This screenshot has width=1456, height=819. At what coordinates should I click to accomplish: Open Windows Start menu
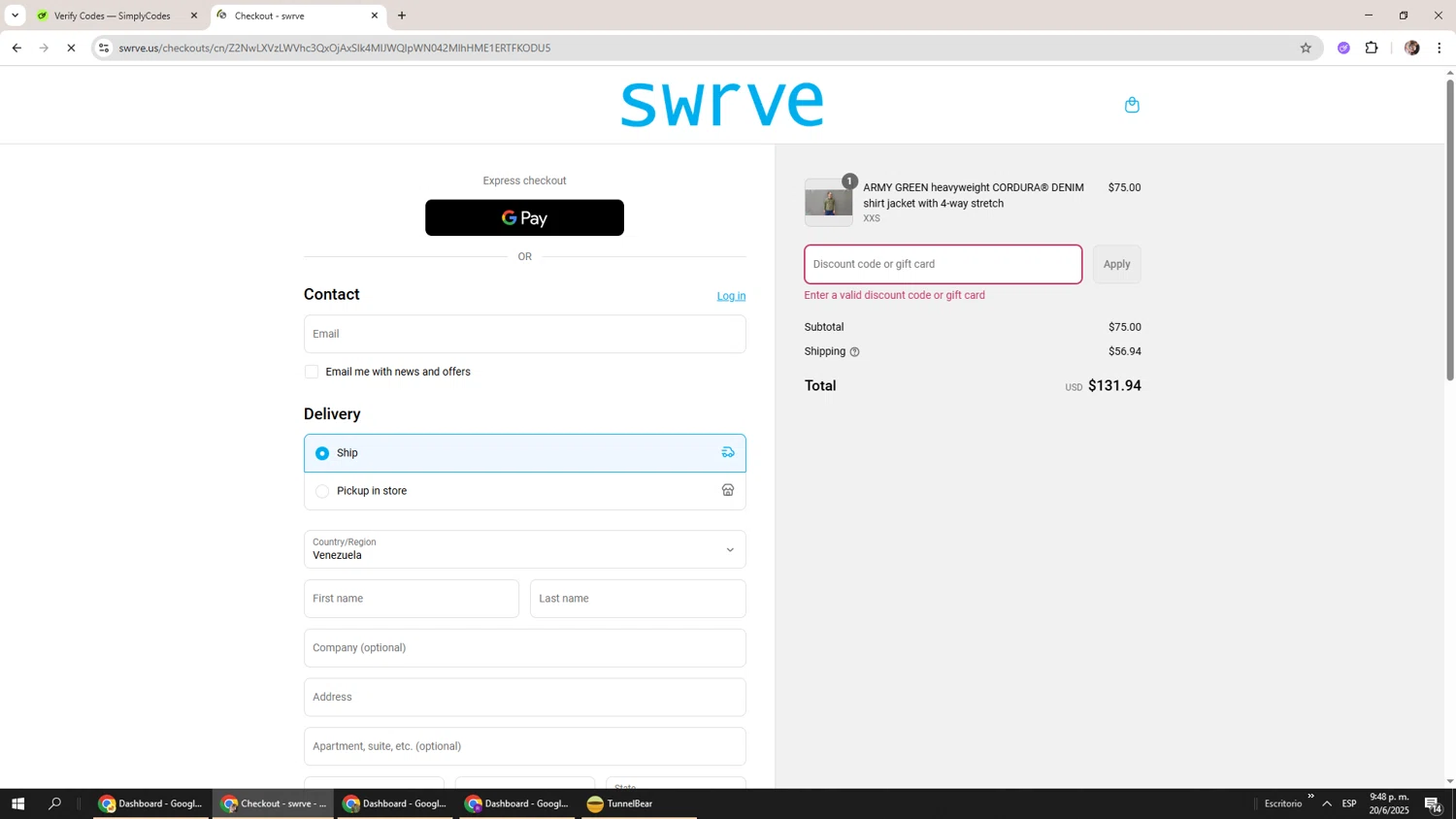pyautogui.click(x=17, y=803)
